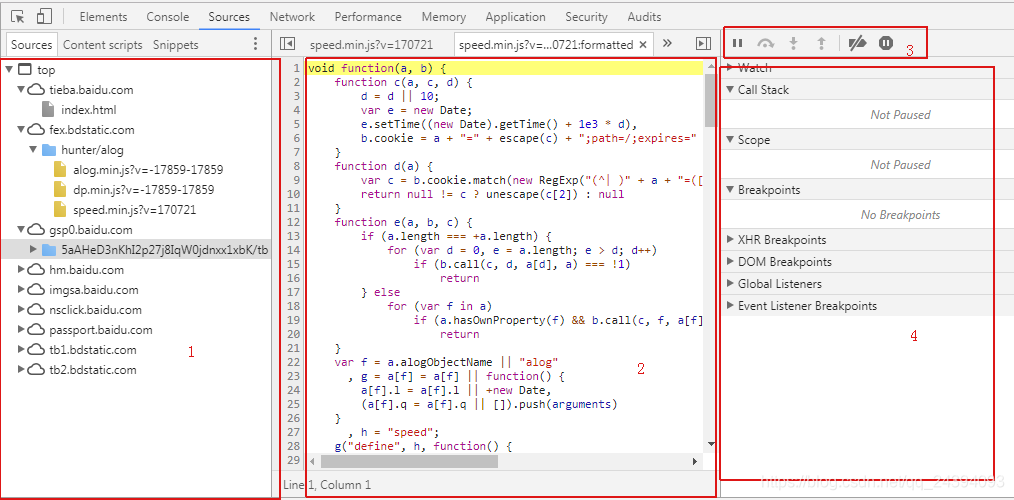
Task: Click the Step into function icon
Action: [x=793, y=43]
